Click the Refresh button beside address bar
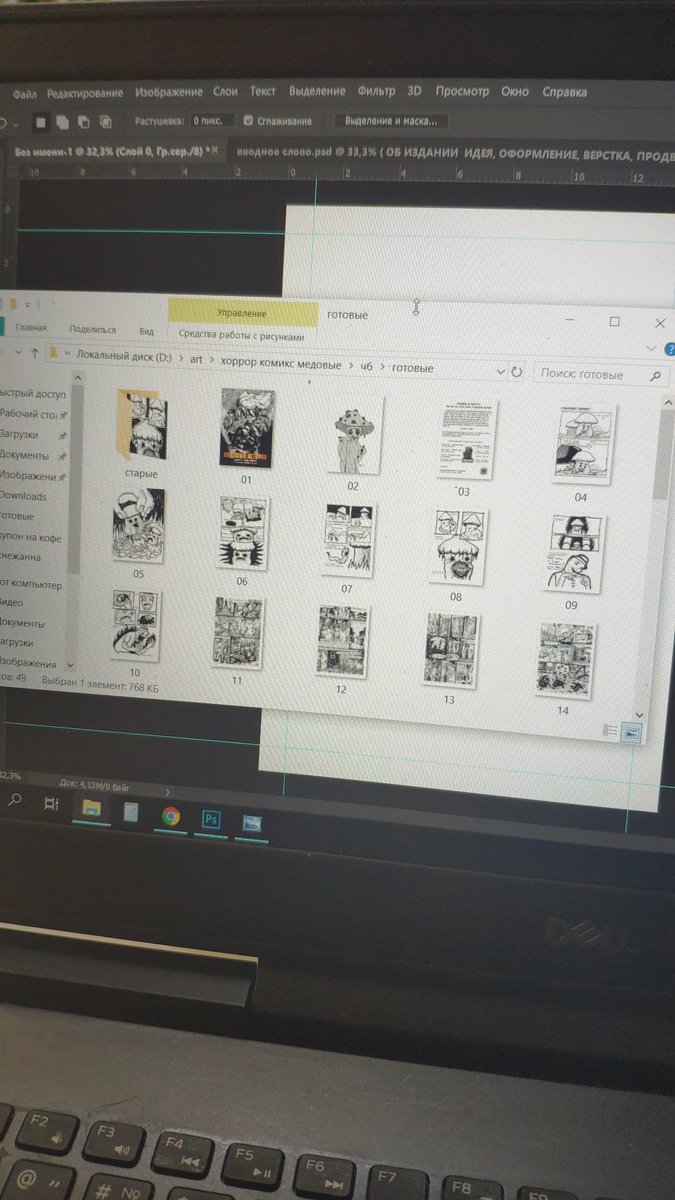Screen dimensions: 675x1200 pyautogui.click(x=517, y=371)
